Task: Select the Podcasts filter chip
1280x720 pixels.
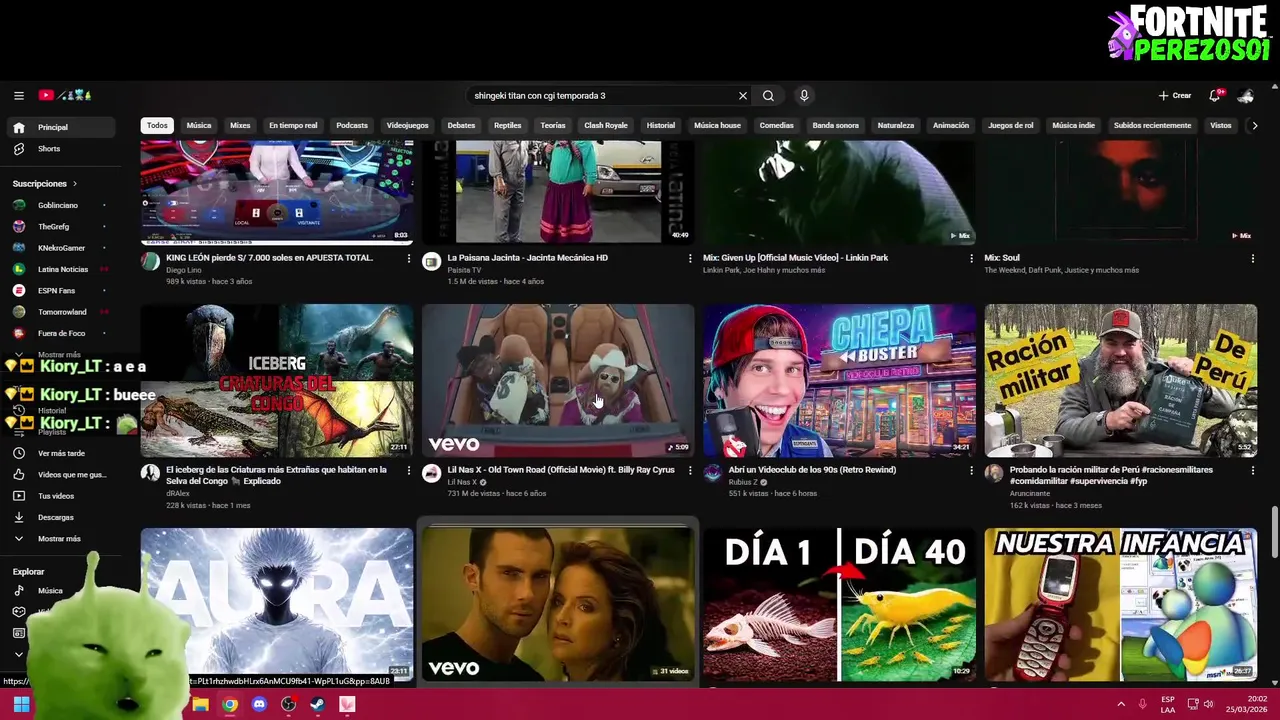Action: 352,126
